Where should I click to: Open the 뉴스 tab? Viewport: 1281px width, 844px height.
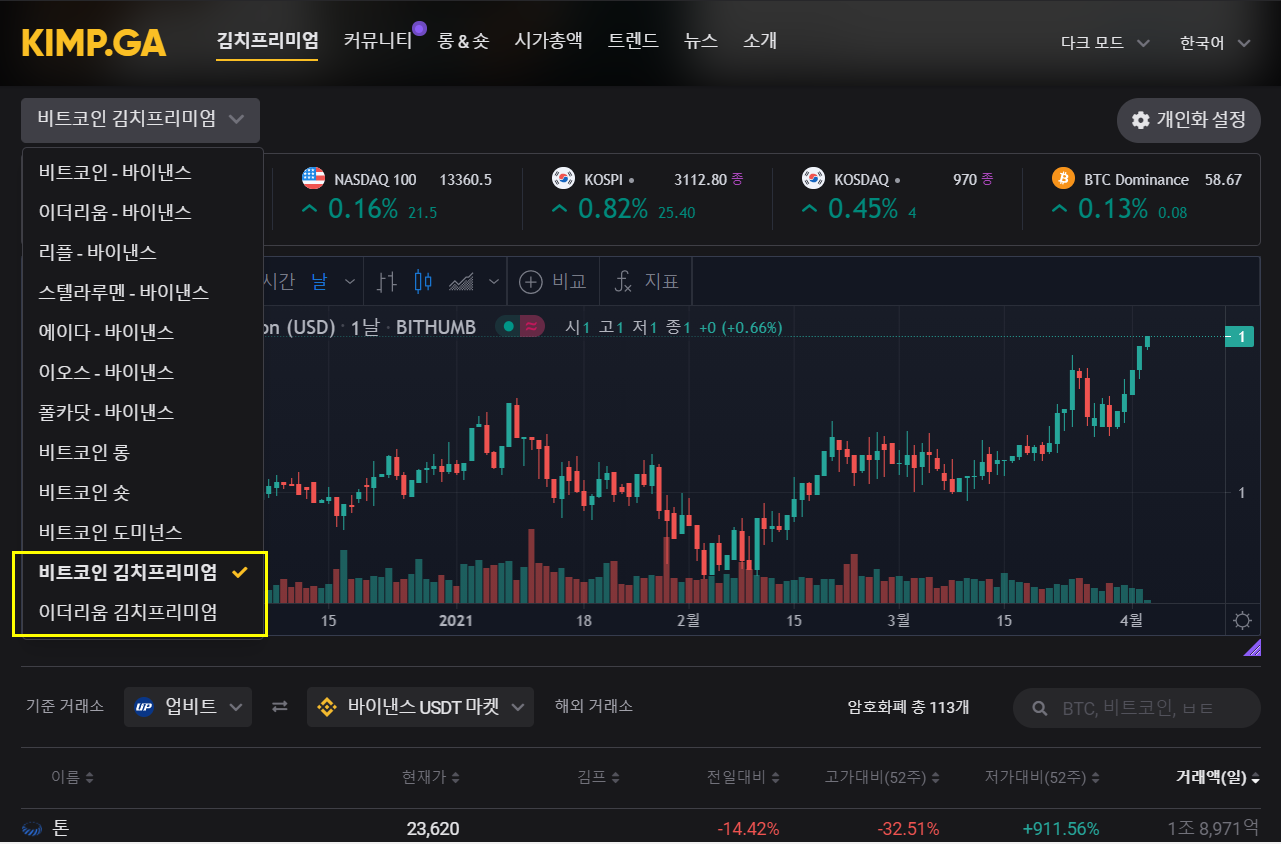pyautogui.click(x=700, y=41)
